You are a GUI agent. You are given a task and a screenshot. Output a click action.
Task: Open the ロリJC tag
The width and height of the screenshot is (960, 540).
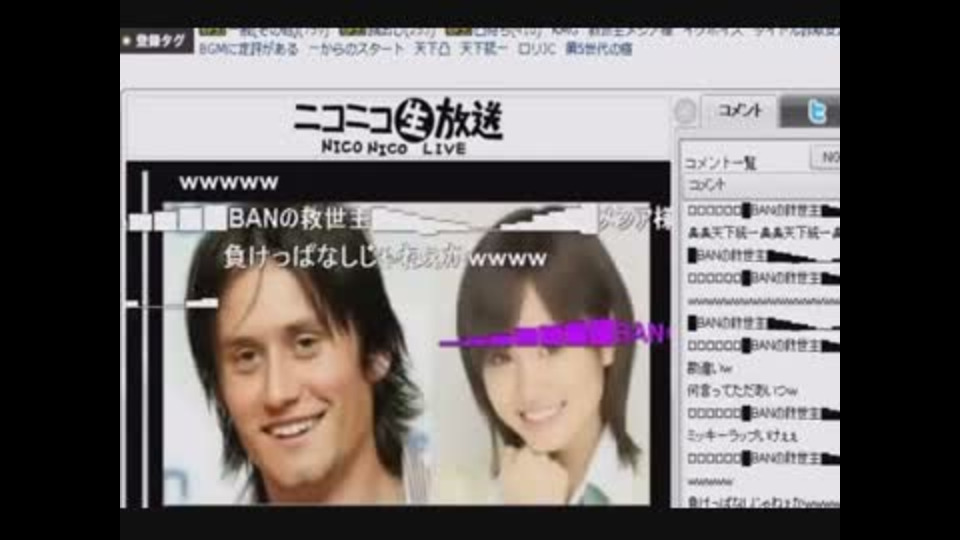click(536, 49)
